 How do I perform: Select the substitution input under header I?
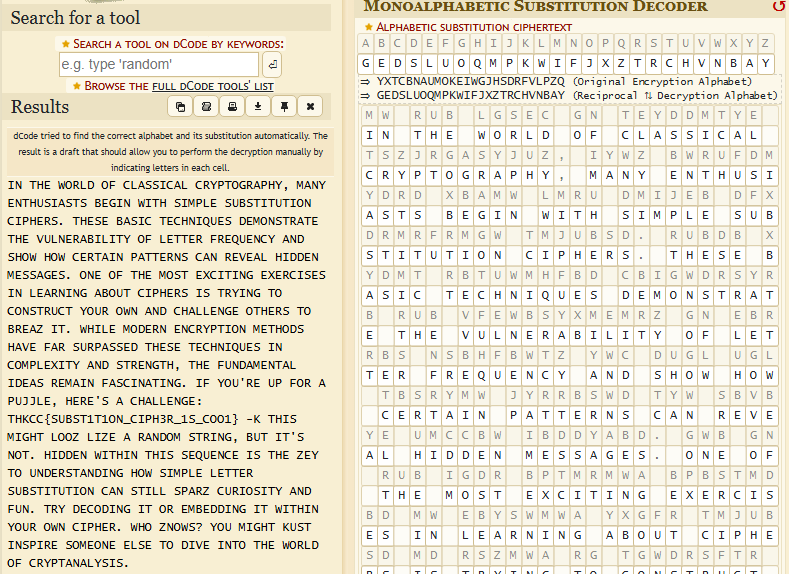(x=493, y=64)
